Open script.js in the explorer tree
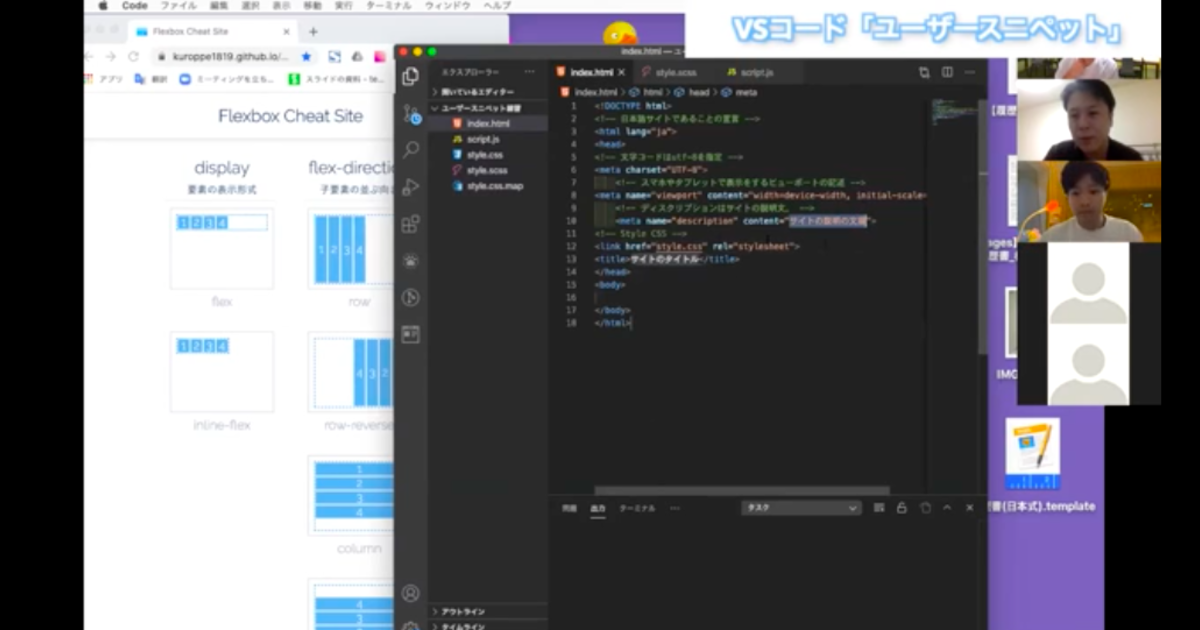1200x630 pixels. pyautogui.click(x=489, y=139)
